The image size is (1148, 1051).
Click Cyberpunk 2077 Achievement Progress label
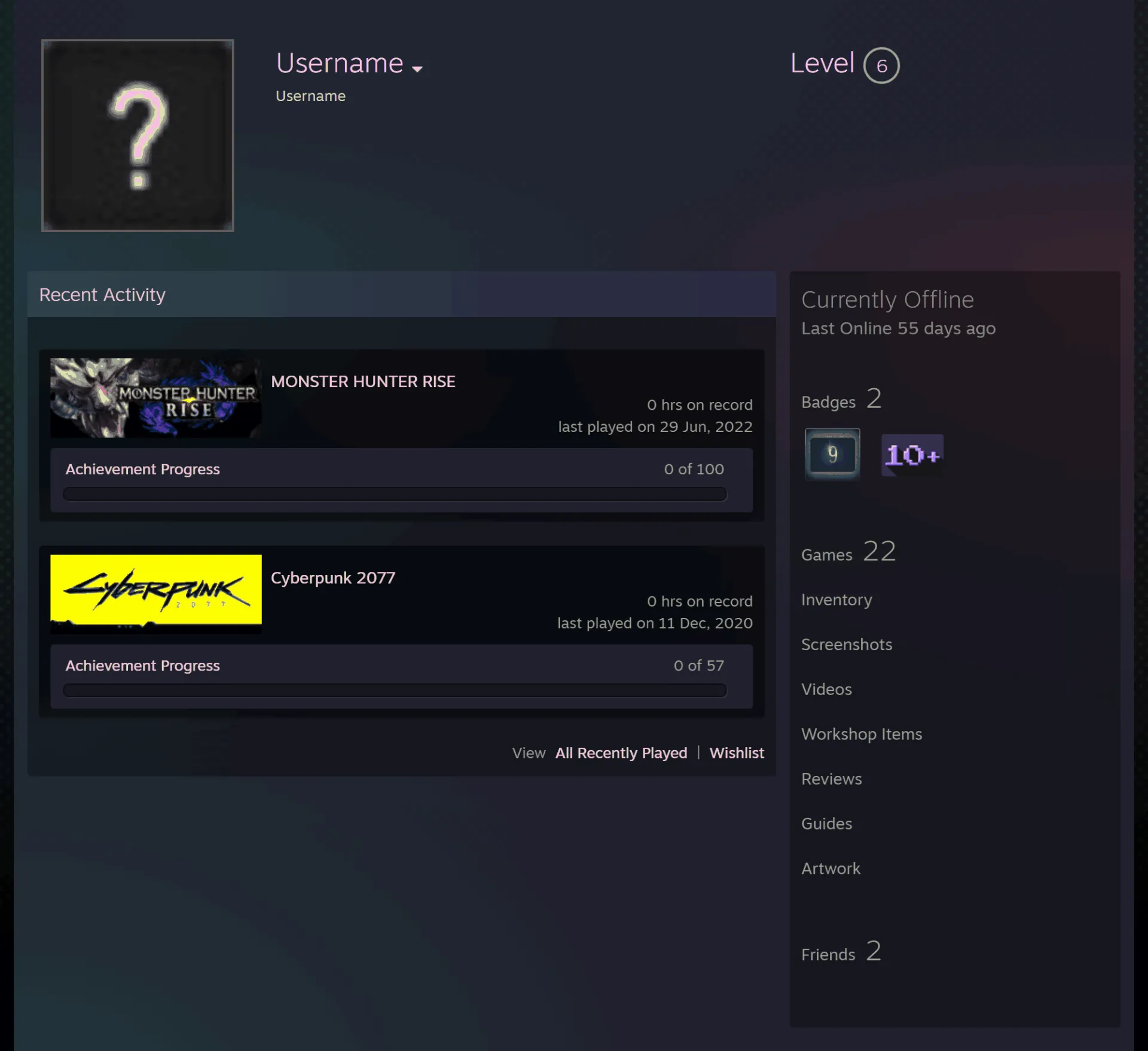click(142, 666)
